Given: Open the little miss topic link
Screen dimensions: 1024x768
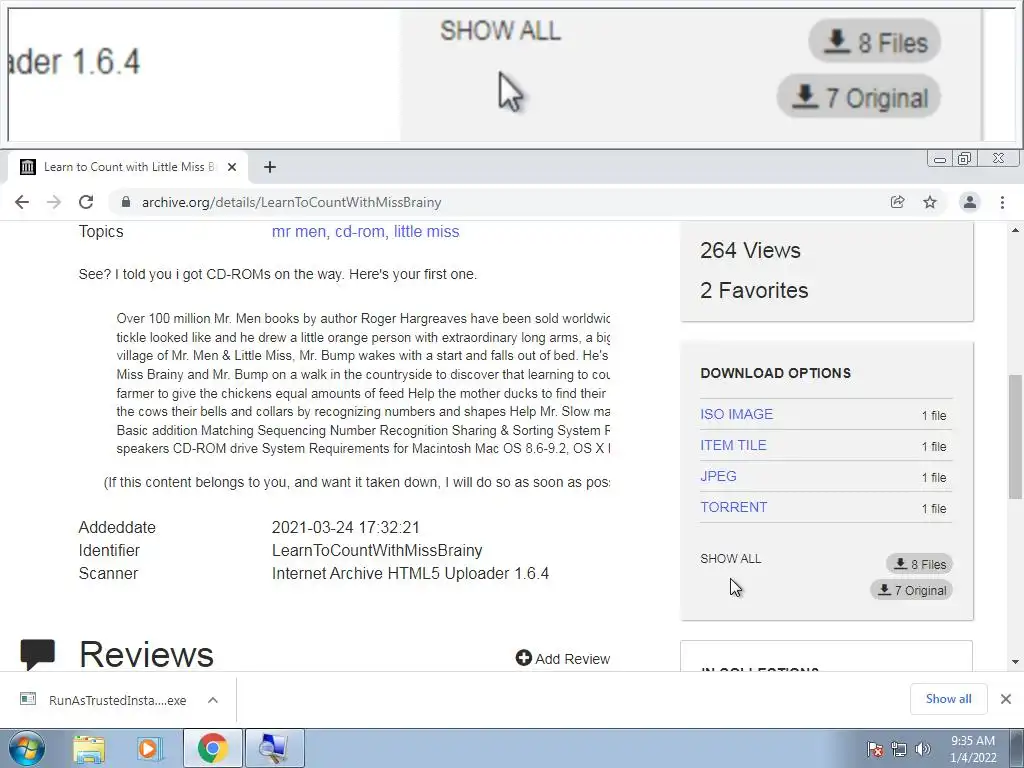Looking at the screenshot, I should click(x=426, y=232).
